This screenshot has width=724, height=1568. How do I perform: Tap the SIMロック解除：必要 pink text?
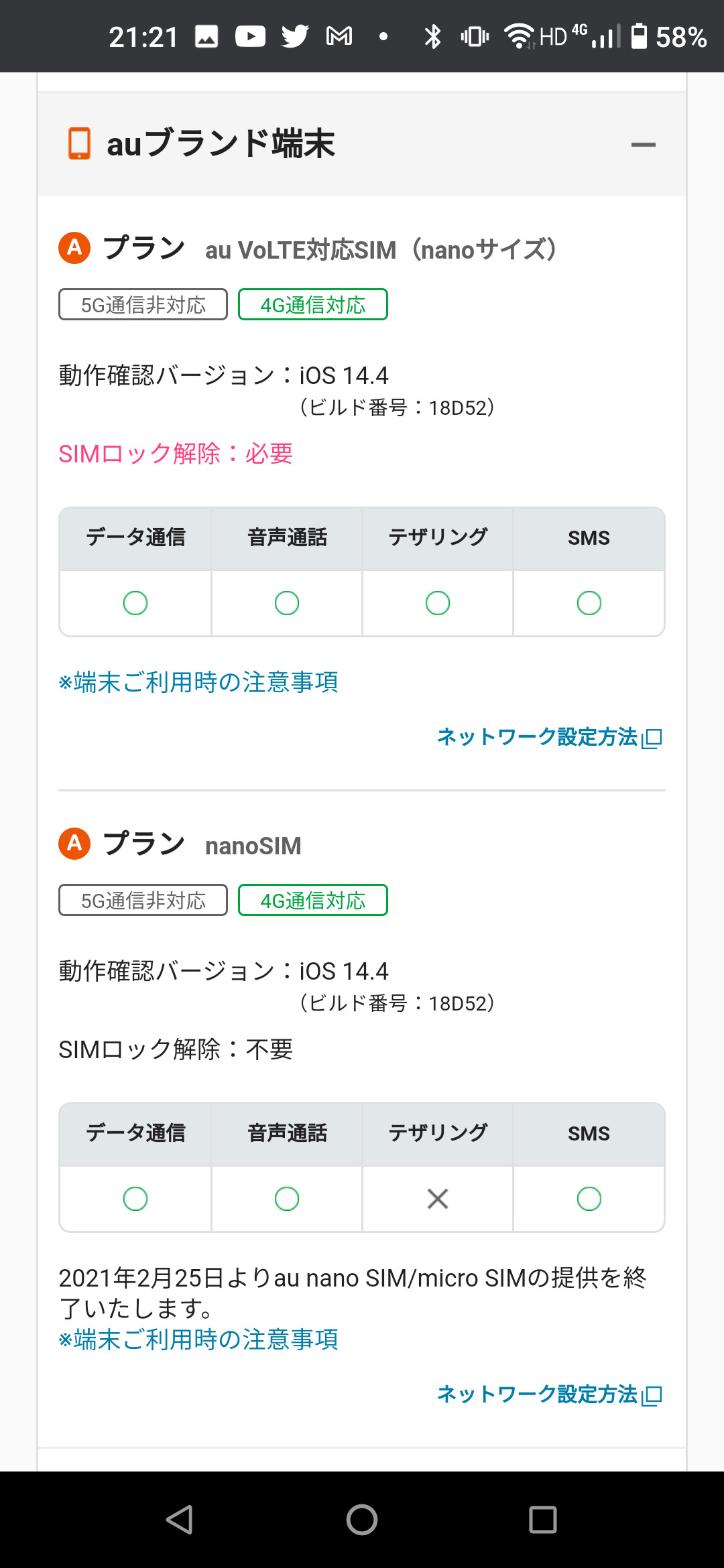[176, 454]
